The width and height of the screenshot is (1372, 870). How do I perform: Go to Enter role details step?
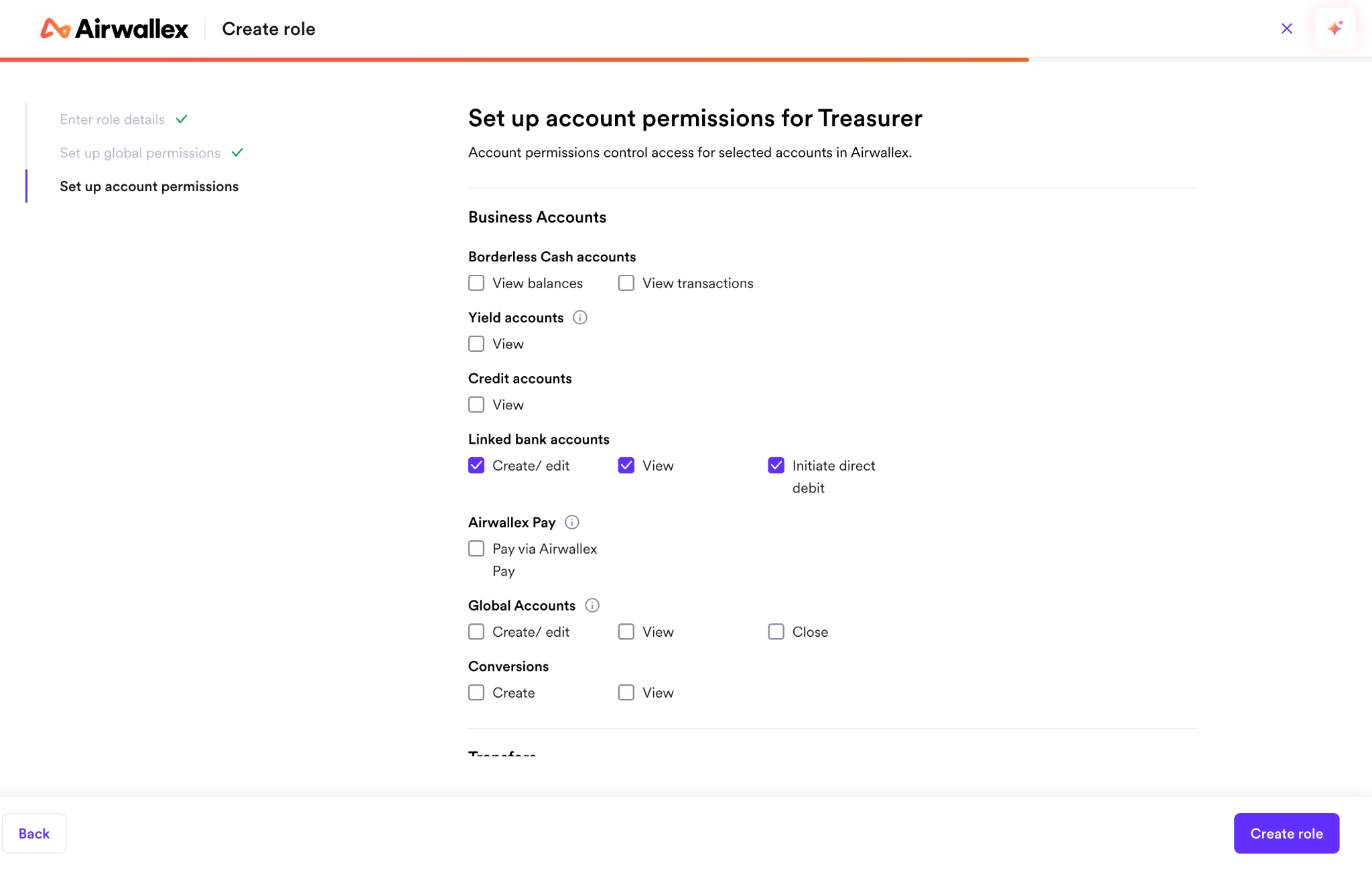tap(112, 119)
